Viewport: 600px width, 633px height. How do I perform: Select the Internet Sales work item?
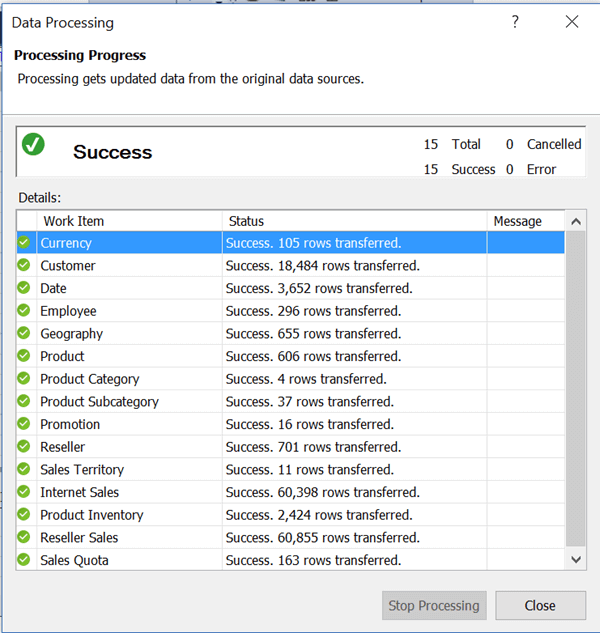(x=291, y=492)
